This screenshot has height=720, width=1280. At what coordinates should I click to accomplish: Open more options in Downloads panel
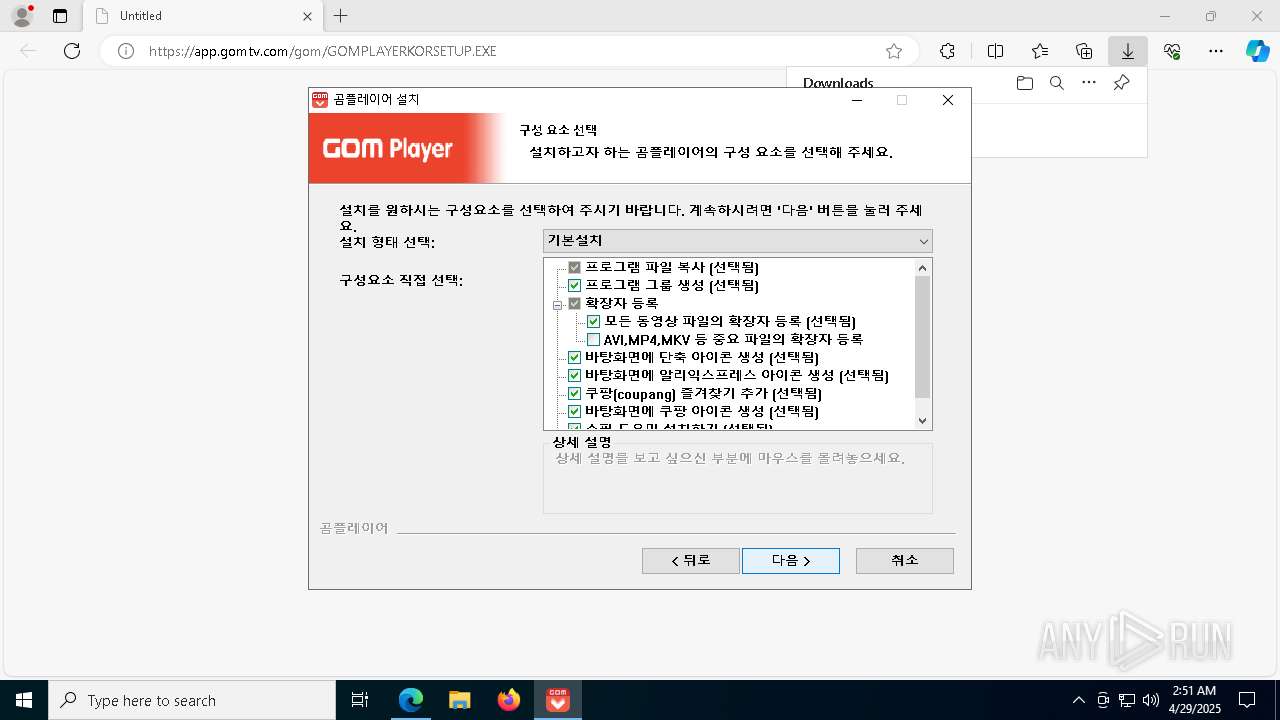click(1089, 83)
